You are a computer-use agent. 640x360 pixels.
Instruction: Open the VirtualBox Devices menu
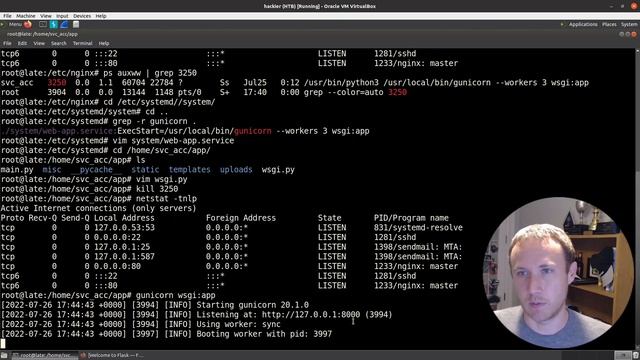click(82, 16)
